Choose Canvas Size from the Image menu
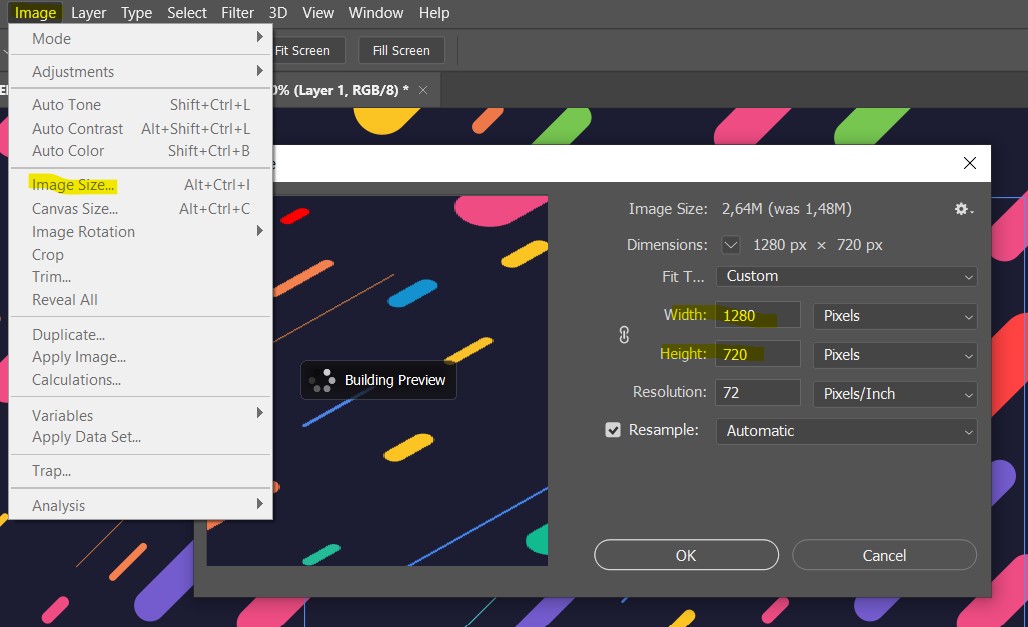Viewport: 1028px width, 627px height. [x=140, y=209]
